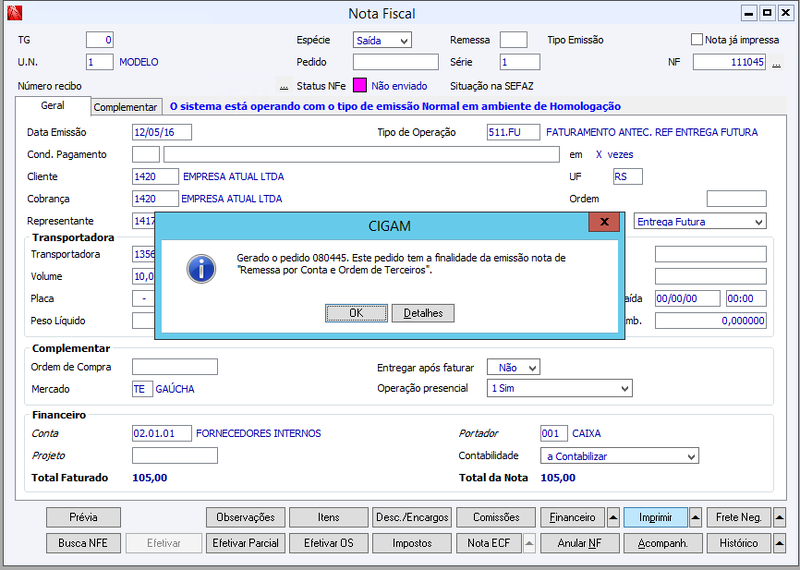Click the Pedido input field
Screen dimensions: 800x570
click(x=395, y=62)
